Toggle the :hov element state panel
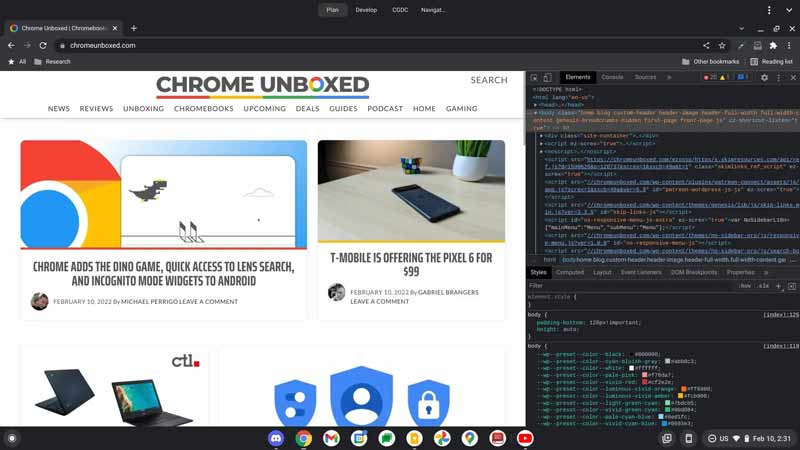The width and height of the screenshot is (800, 450). [745, 286]
